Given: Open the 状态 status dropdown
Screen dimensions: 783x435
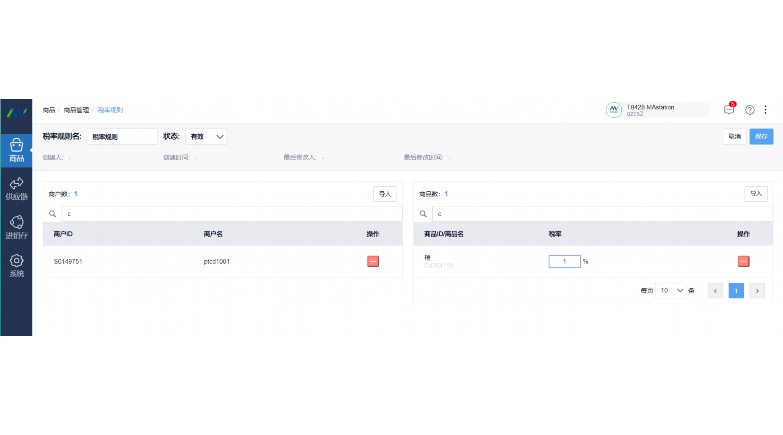Looking at the screenshot, I should pos(206,136).
